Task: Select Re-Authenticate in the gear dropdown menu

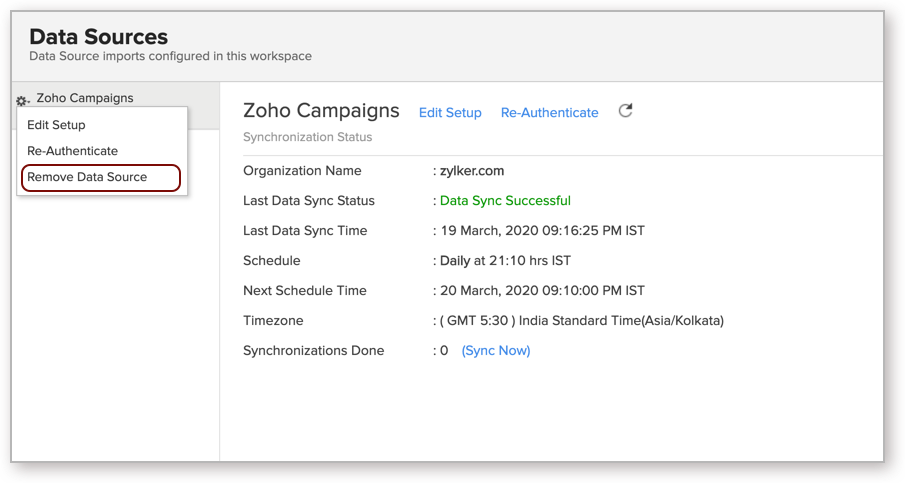Action: [x=72, y=151]
